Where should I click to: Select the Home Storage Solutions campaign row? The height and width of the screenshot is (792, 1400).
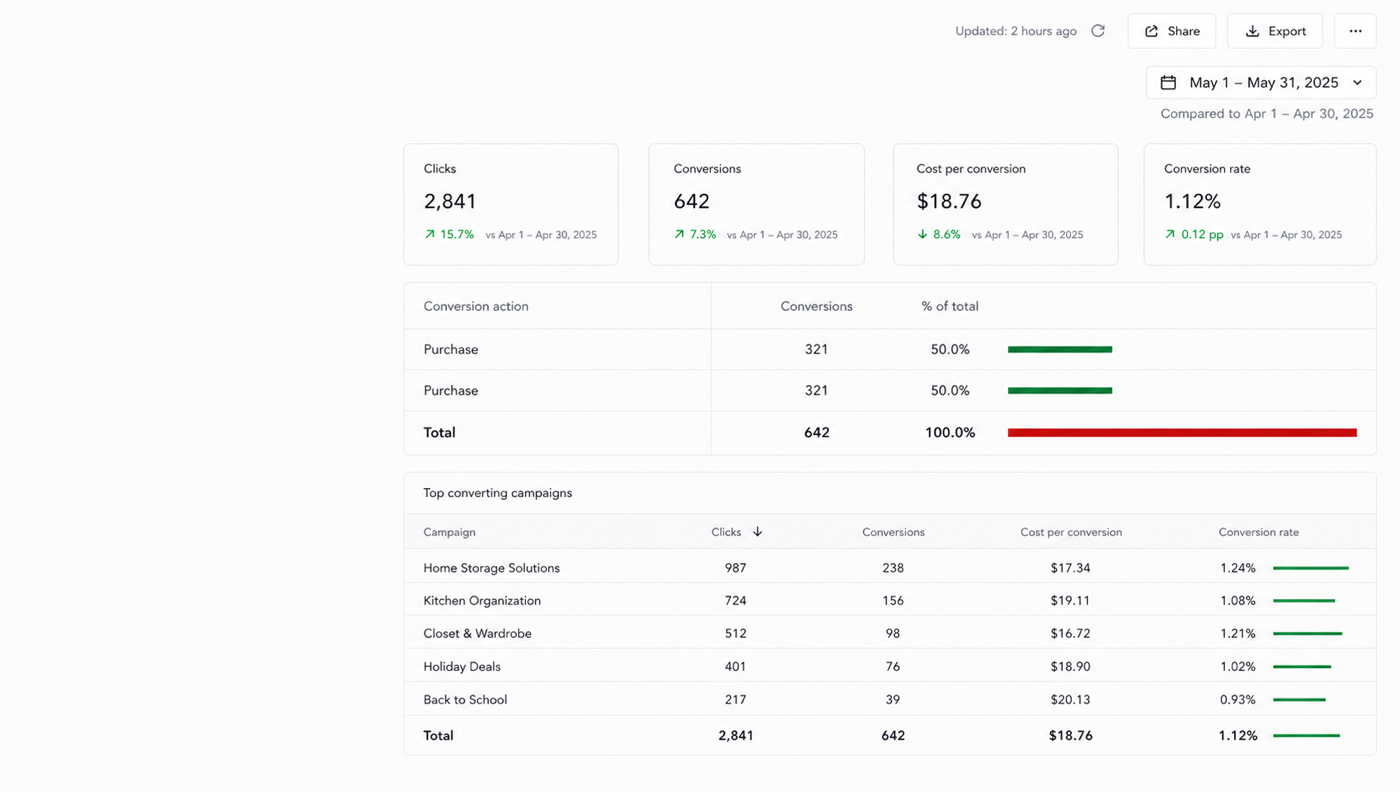tap(890, 568)
